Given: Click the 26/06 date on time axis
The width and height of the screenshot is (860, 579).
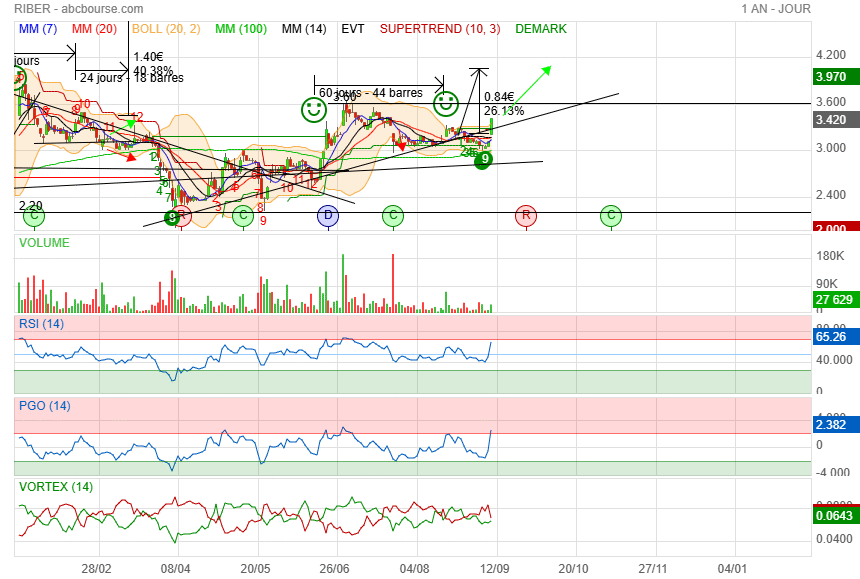Looking at the screenshot, I should tap(336, 568).
